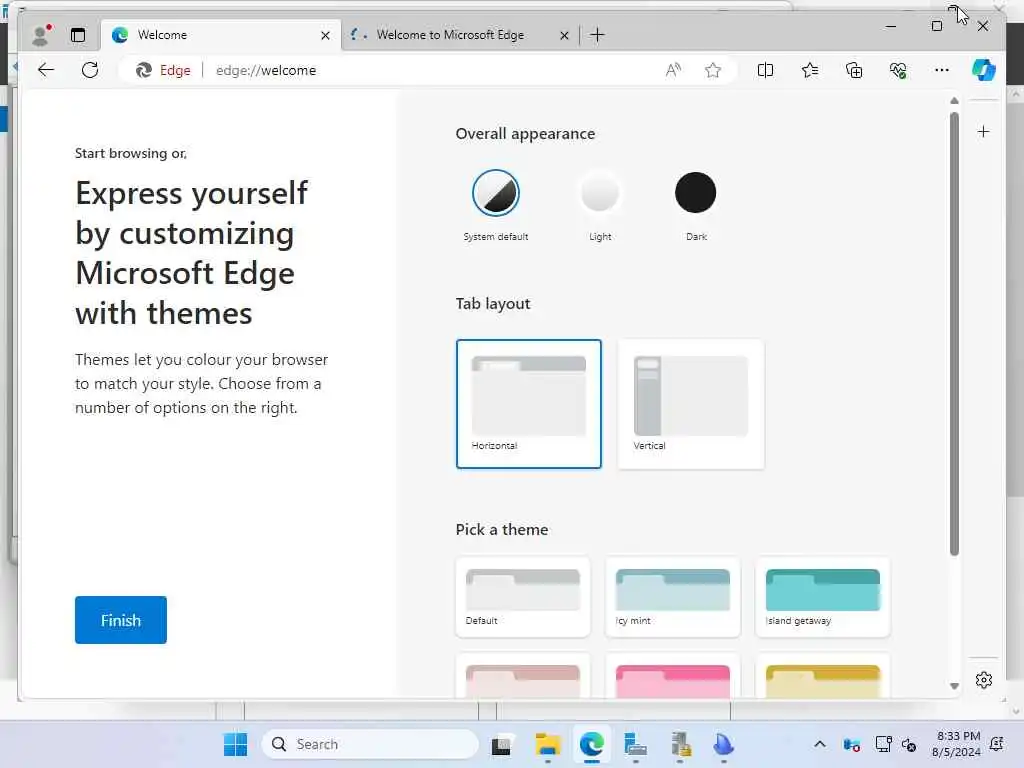Choose the Vertical tab layout
1024x768 pixels.
click(x=691, y=404)
